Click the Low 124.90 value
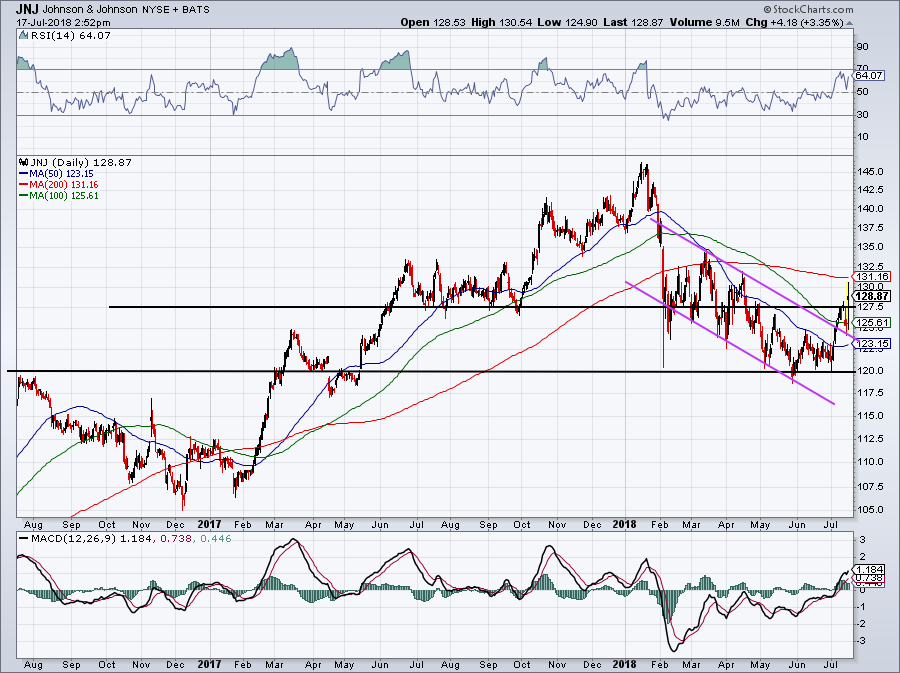 (x=568, y=23)
